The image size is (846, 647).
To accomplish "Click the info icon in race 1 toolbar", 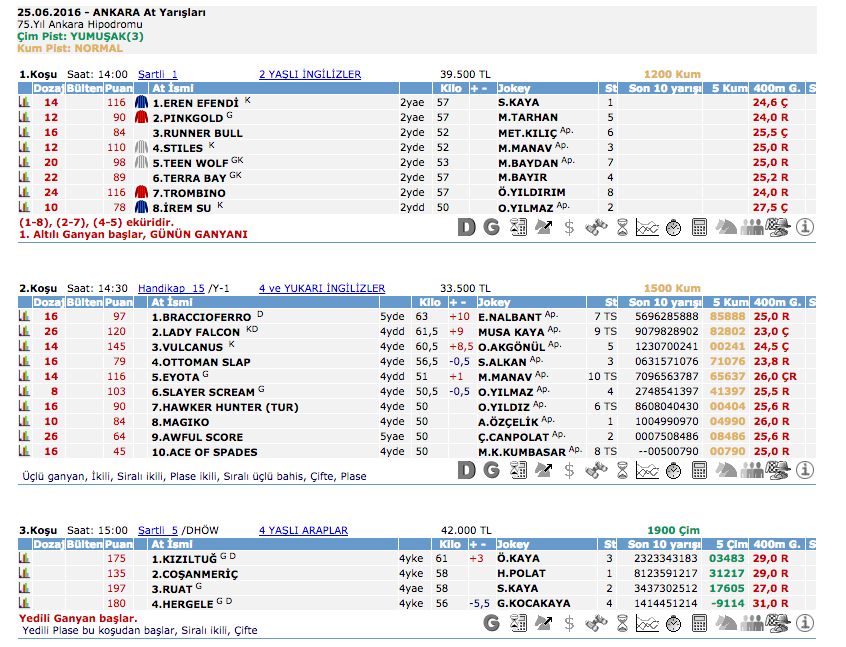I will 805,227.
